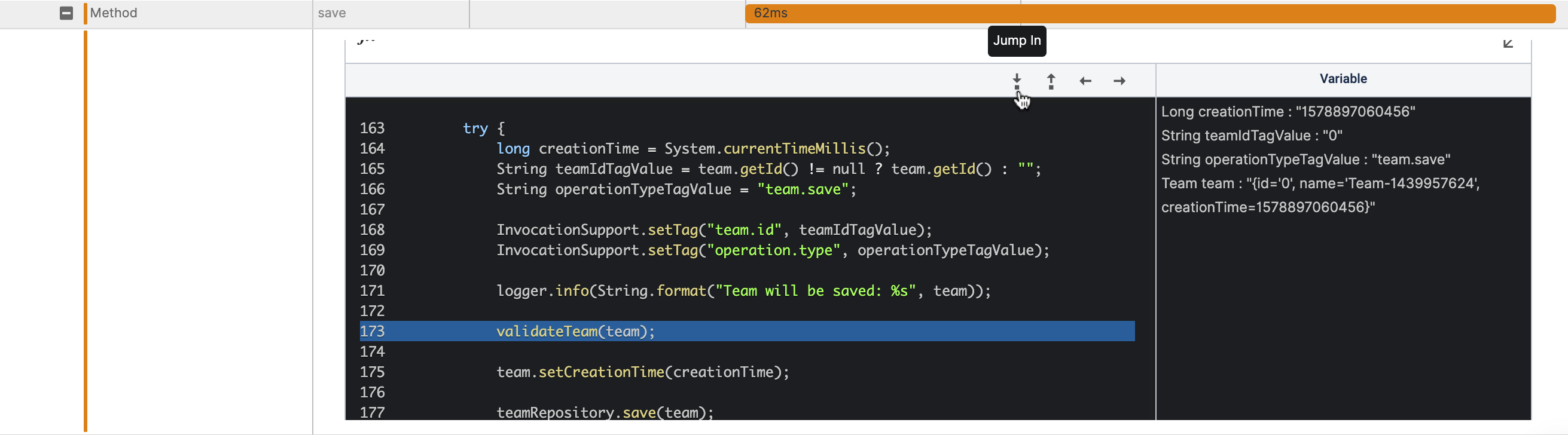Click line 169 setTag operation.type call
1568x435 pixels.
[x=773, y=250]
